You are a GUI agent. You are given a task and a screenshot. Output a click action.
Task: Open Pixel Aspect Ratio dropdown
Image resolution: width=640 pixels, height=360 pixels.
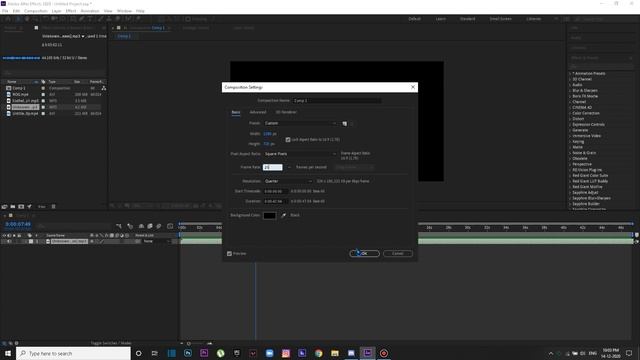coord(300,154)
